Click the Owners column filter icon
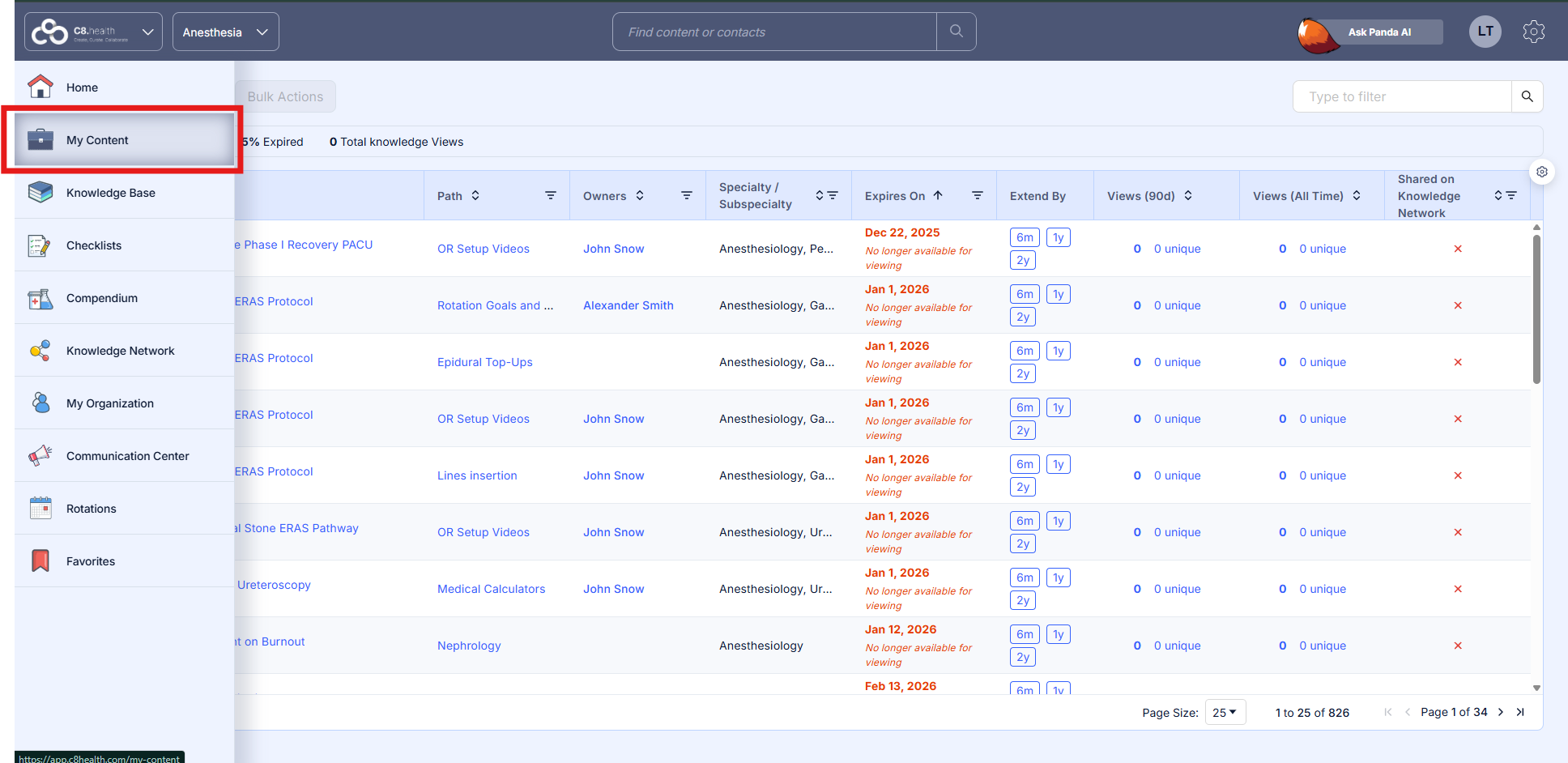 (x=687, y=196)
